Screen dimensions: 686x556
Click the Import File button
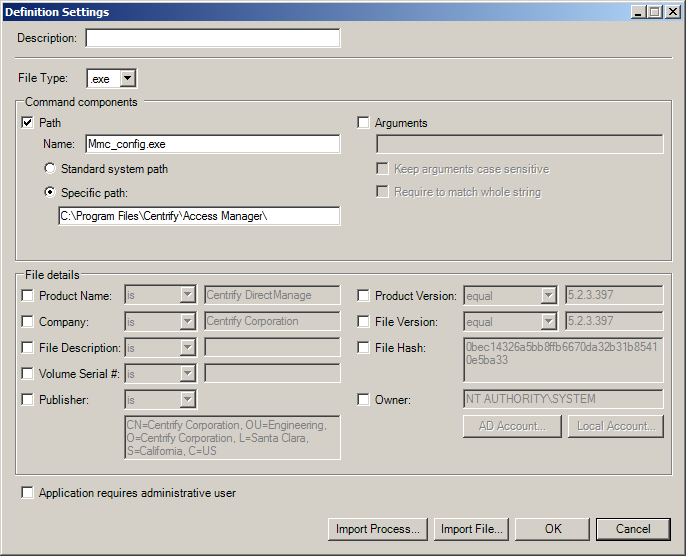point(472,529)
